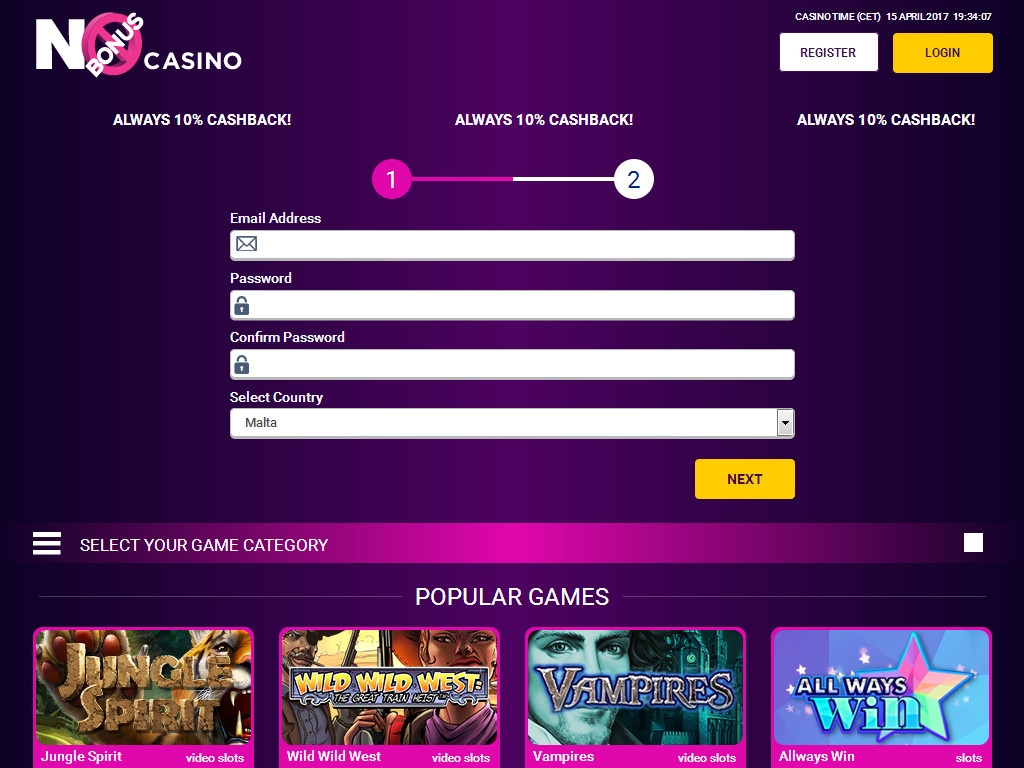1024x768 pixels.
Task: Expand Select Your Game Category bar
Action: (512, 543)
